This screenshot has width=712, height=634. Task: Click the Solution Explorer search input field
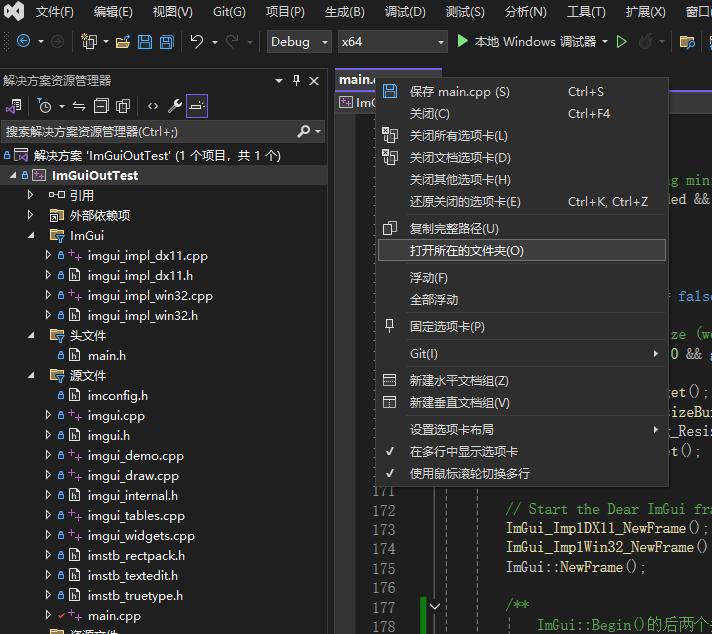[149, 132]
